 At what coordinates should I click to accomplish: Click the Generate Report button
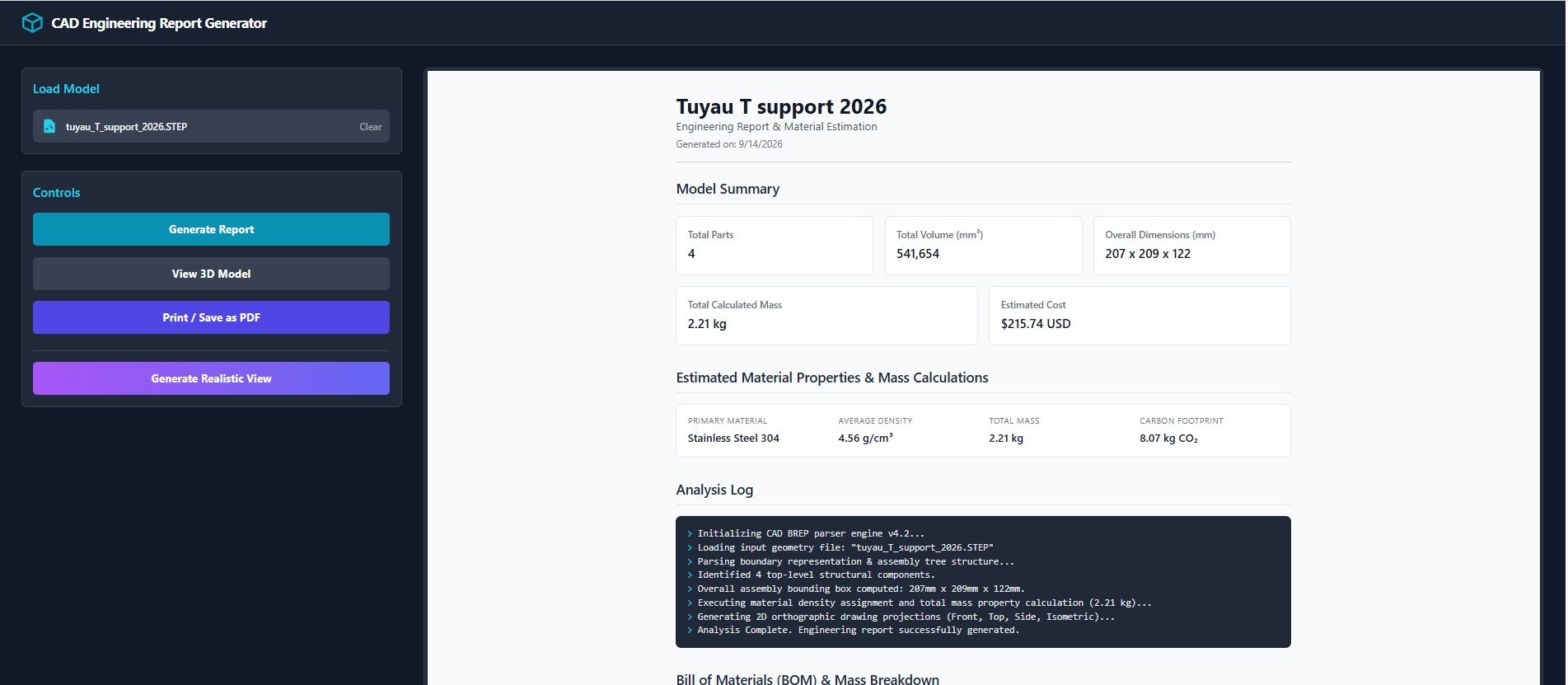(x=211, y=229)
